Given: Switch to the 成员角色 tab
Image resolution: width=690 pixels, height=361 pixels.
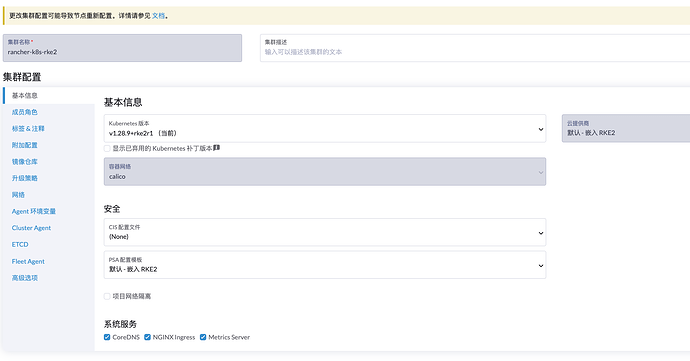Looking at the screenshot, I should click(25, 112).
